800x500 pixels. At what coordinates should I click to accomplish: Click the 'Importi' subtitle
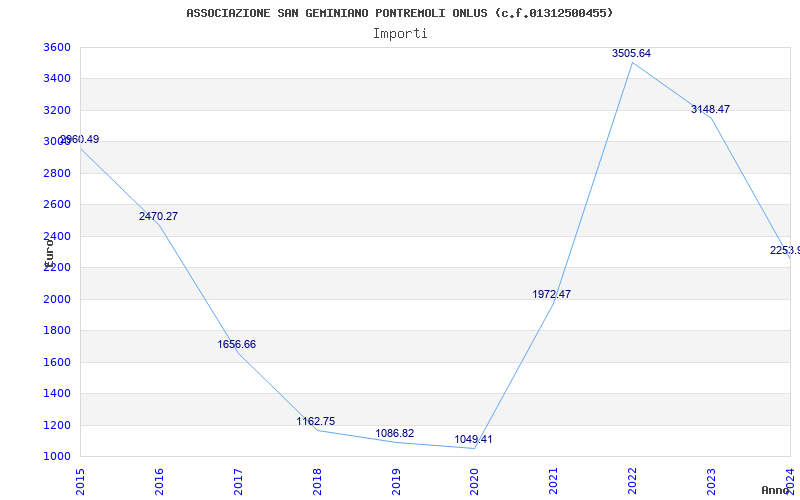pyautogui.click(x=400, y=34)
